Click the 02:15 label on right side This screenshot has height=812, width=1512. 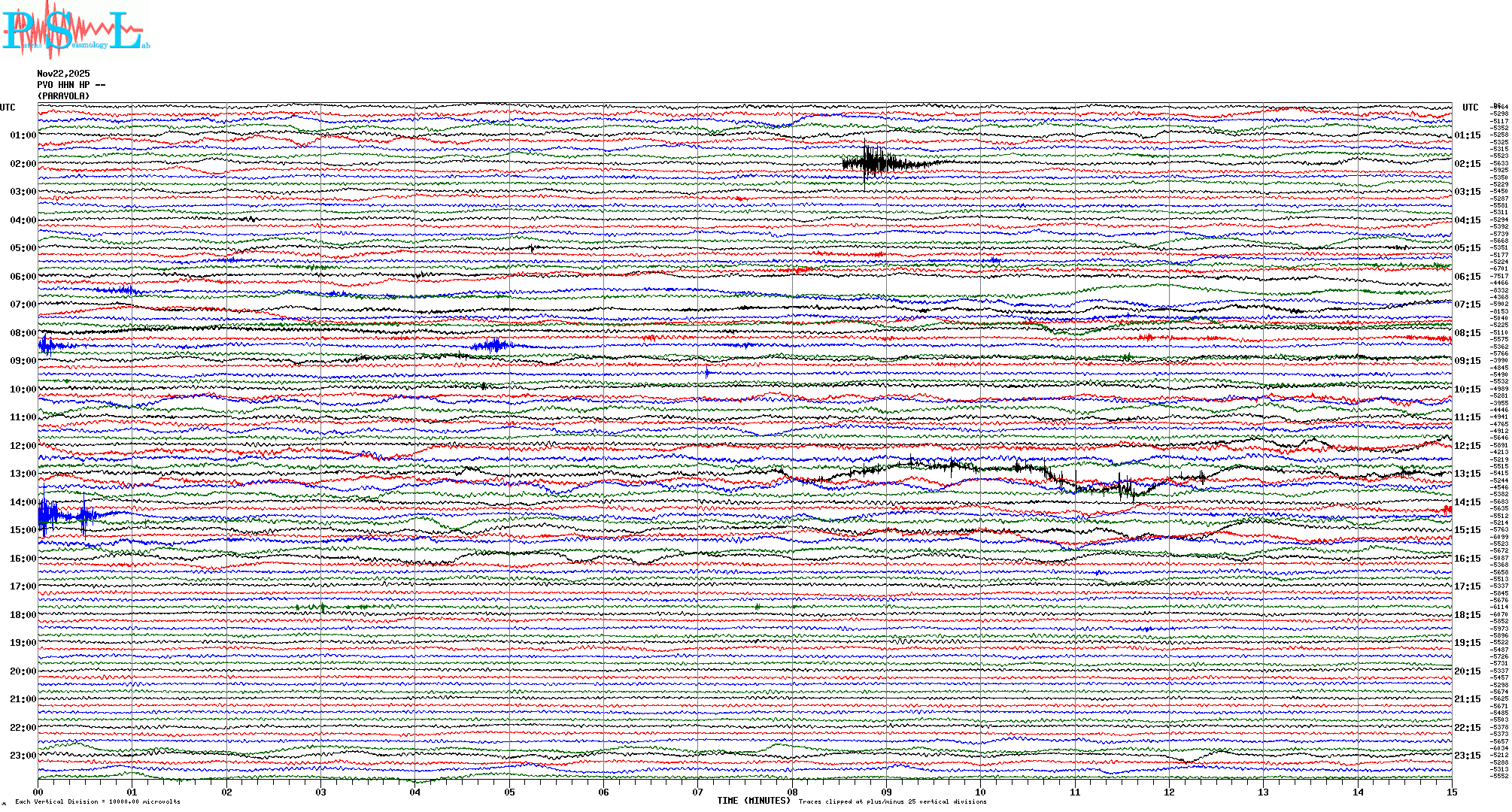pyautogui.click(x=1467, y=164)
